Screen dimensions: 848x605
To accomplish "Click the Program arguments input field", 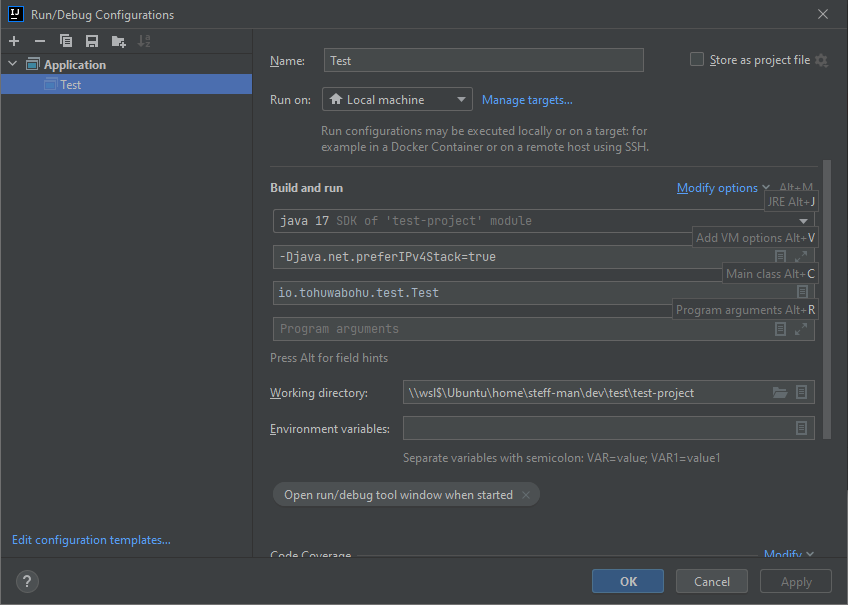I will (x=520, y=329).
